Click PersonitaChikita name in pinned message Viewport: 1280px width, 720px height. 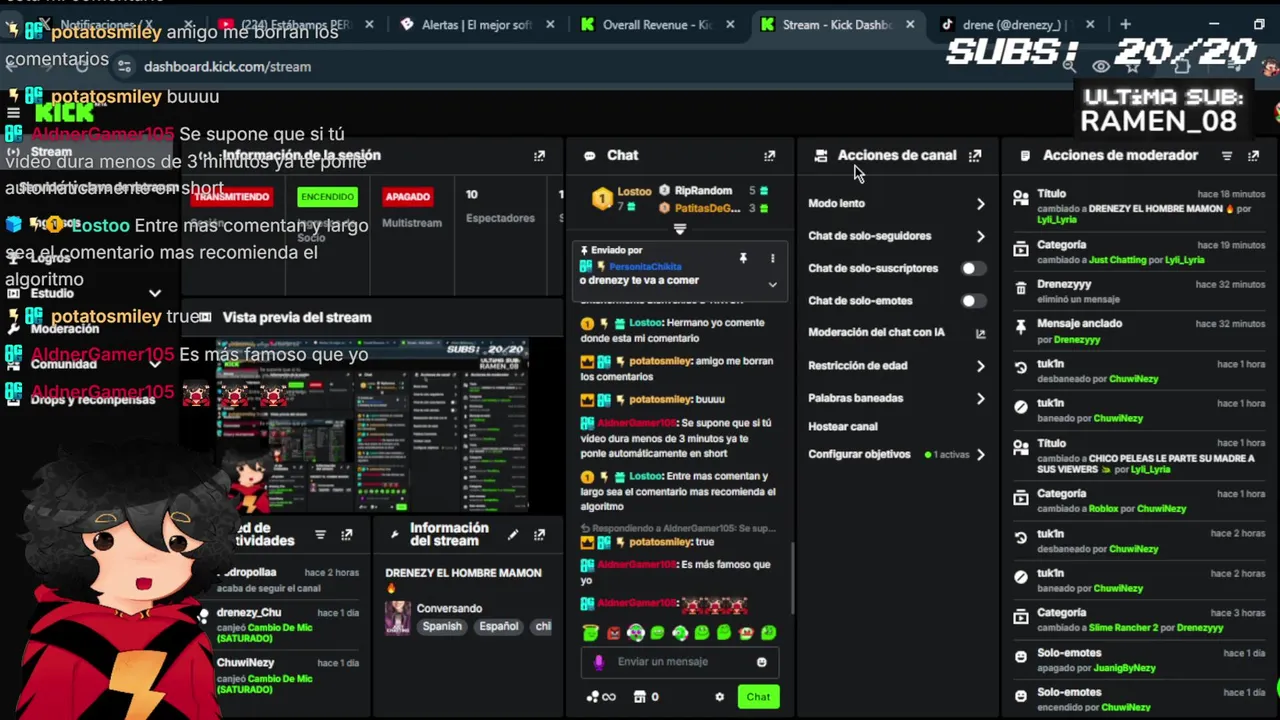point(645,267)
